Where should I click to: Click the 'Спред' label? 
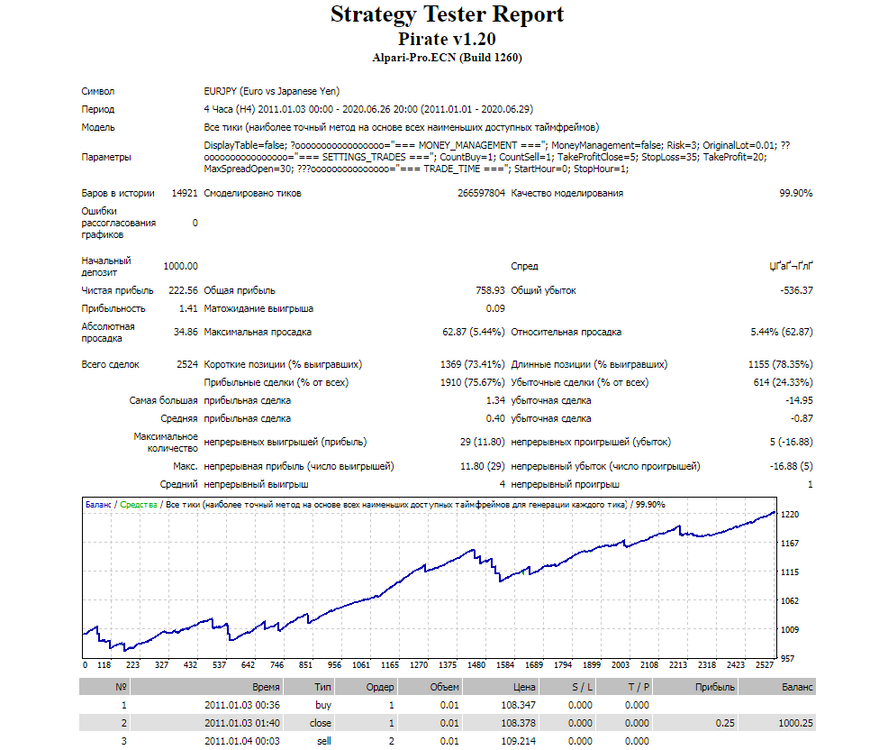coord(524,266)
